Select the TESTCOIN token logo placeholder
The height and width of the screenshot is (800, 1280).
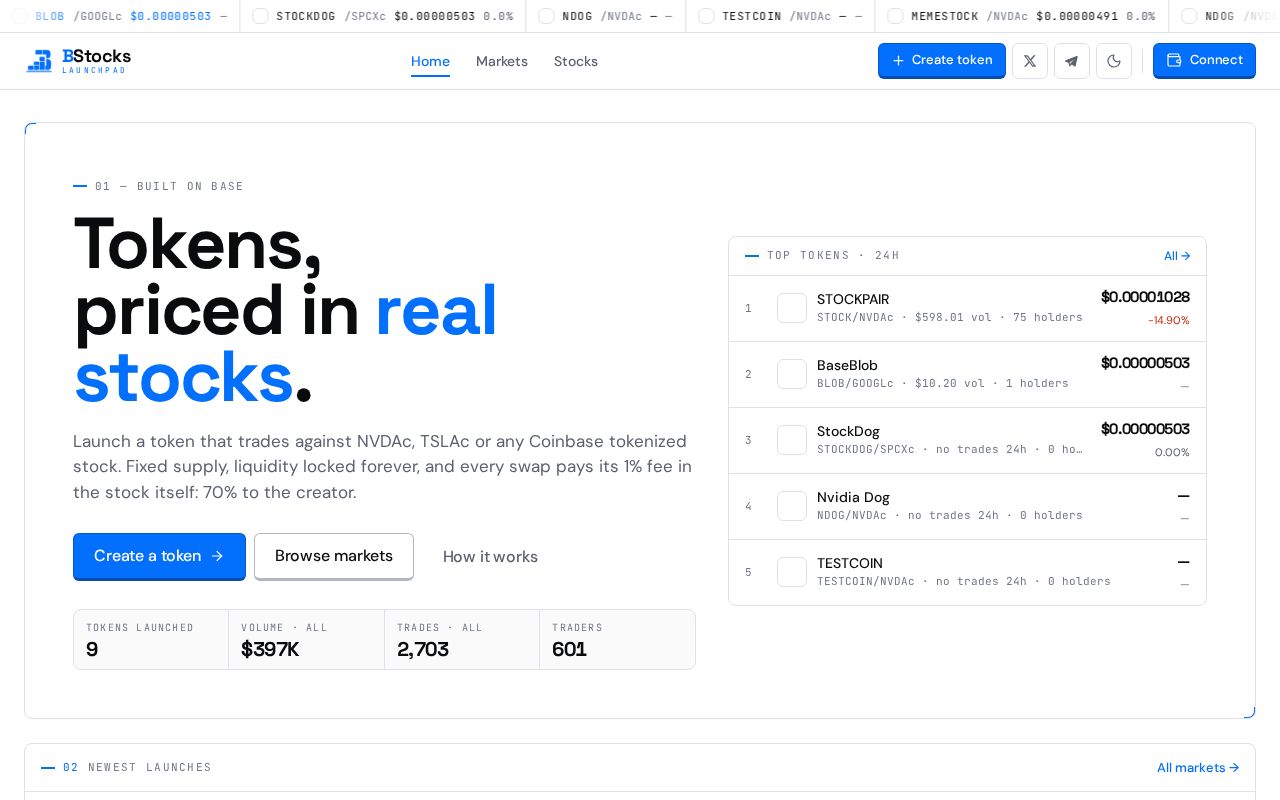(x=792, y=572)
